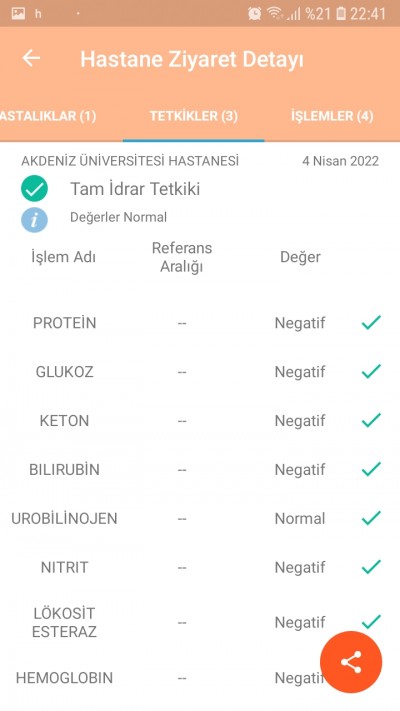Image resolution: width=400 pixels, height=711 pixels.
Task: Tap the battery indicator in status bar
Action: tap(341, 14)
